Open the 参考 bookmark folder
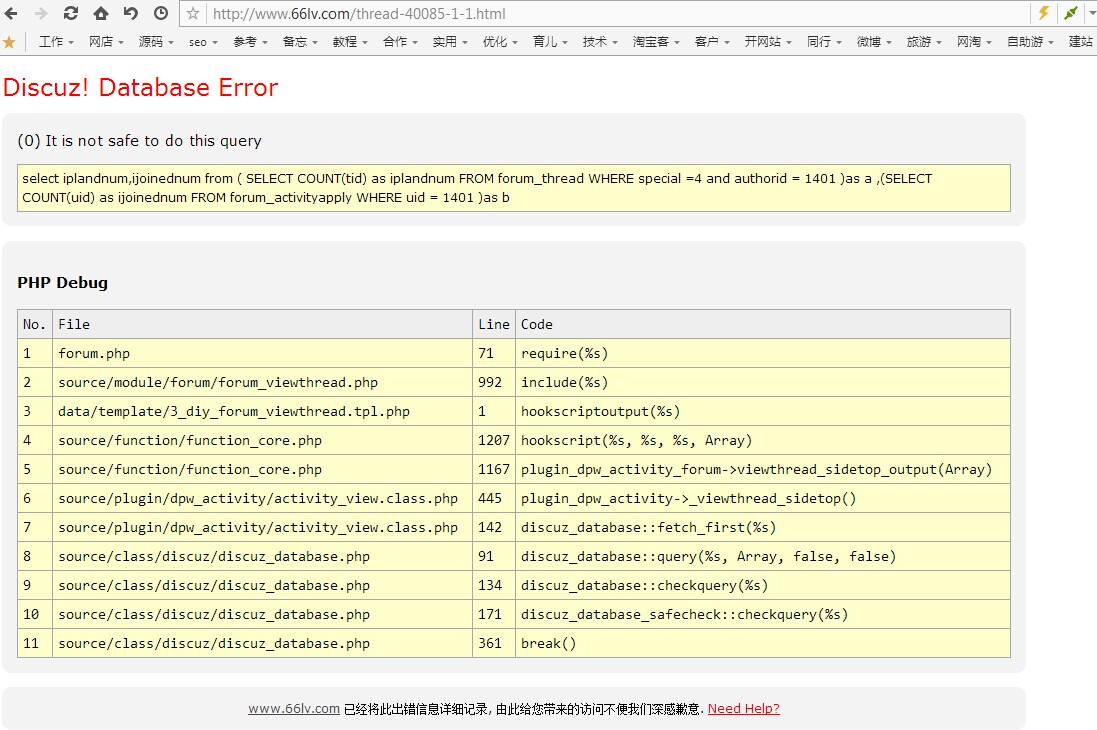1097x730 pixels. [250, 42]
